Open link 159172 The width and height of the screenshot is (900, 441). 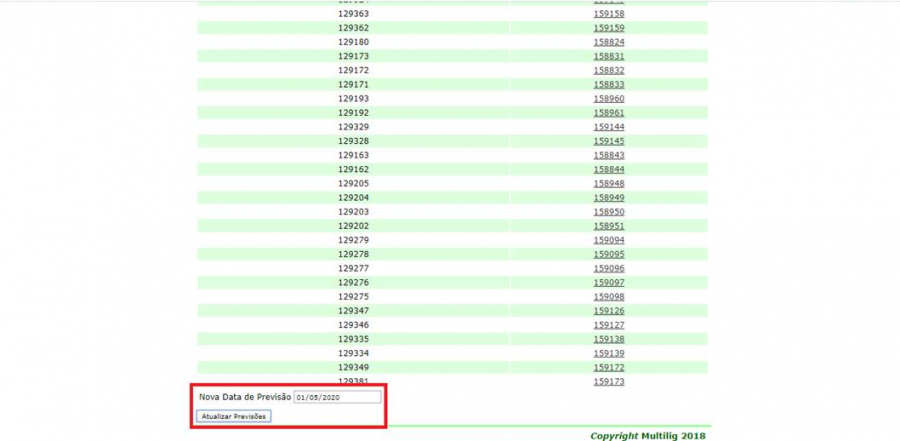(608, 367)
